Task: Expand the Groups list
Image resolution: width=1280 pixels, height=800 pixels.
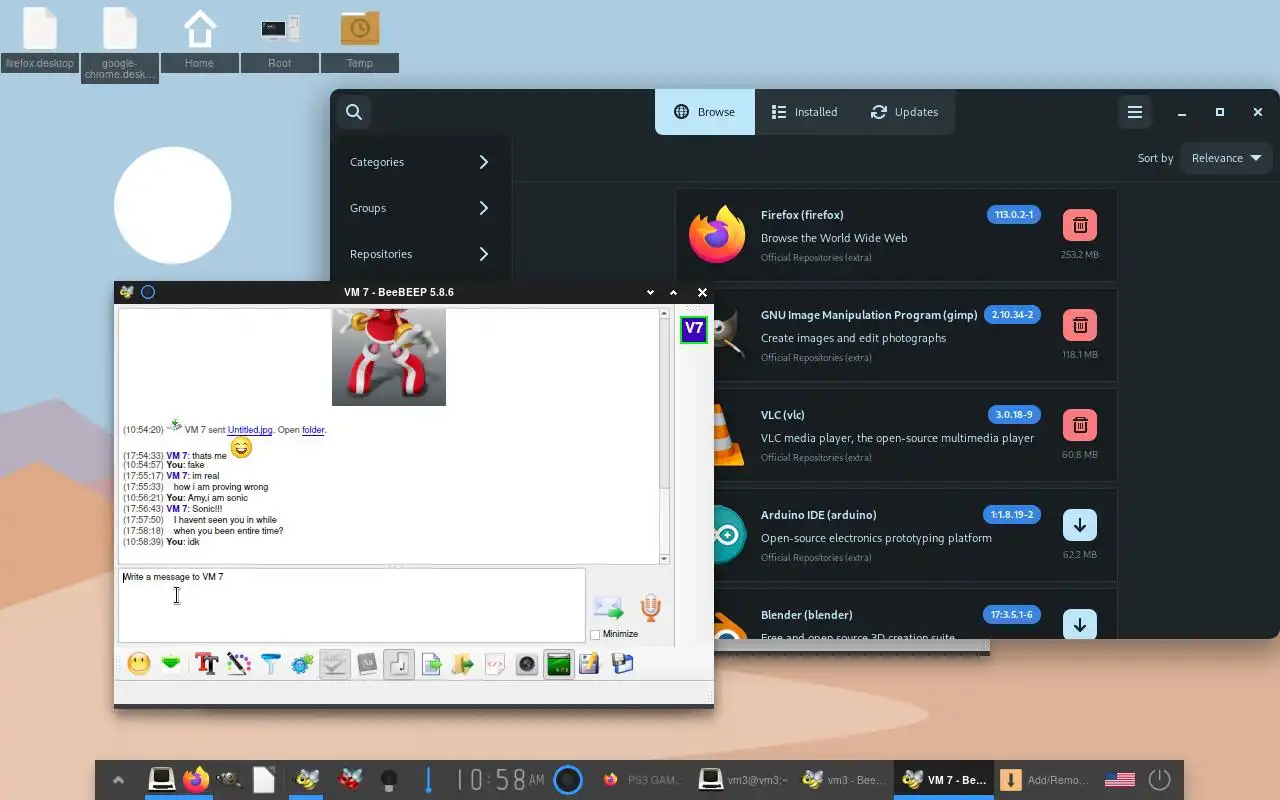Action: click(x=420, y=208)
